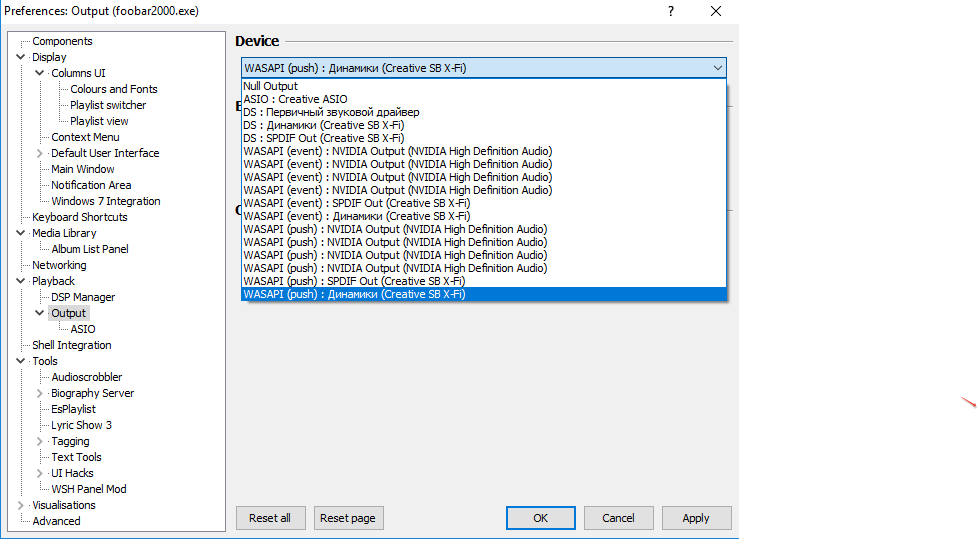Open the Tagging page in tree
977x539 pixels.
pyautogui.click(x=70, y=441)
